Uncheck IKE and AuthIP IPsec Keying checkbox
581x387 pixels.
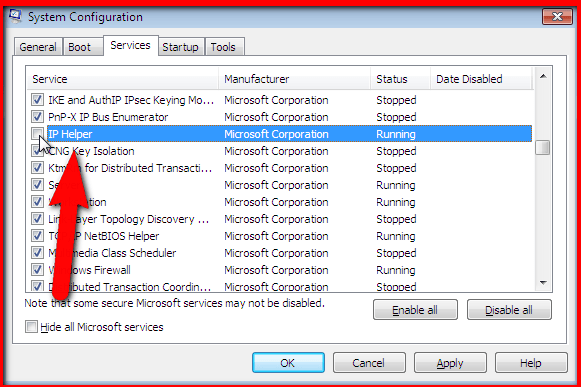click(x=37, y=100)
